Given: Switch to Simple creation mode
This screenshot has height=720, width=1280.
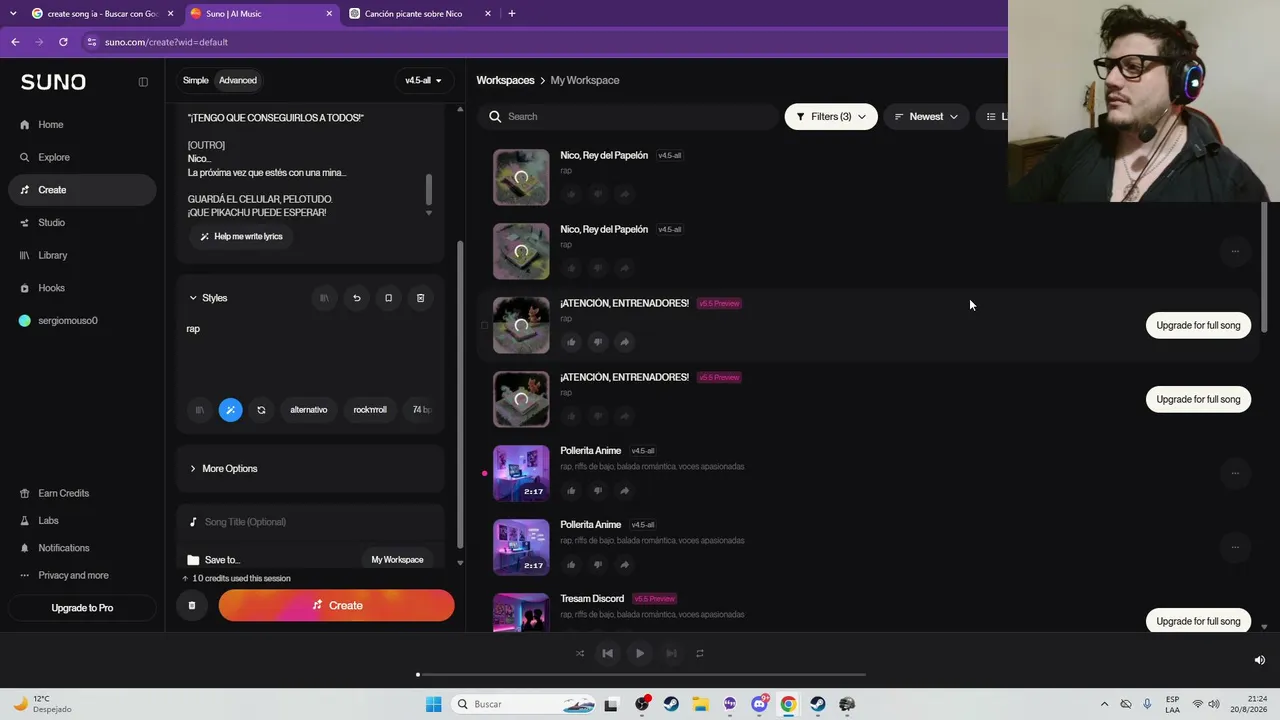Looking at the screenshot, I should tap(196, 80).
